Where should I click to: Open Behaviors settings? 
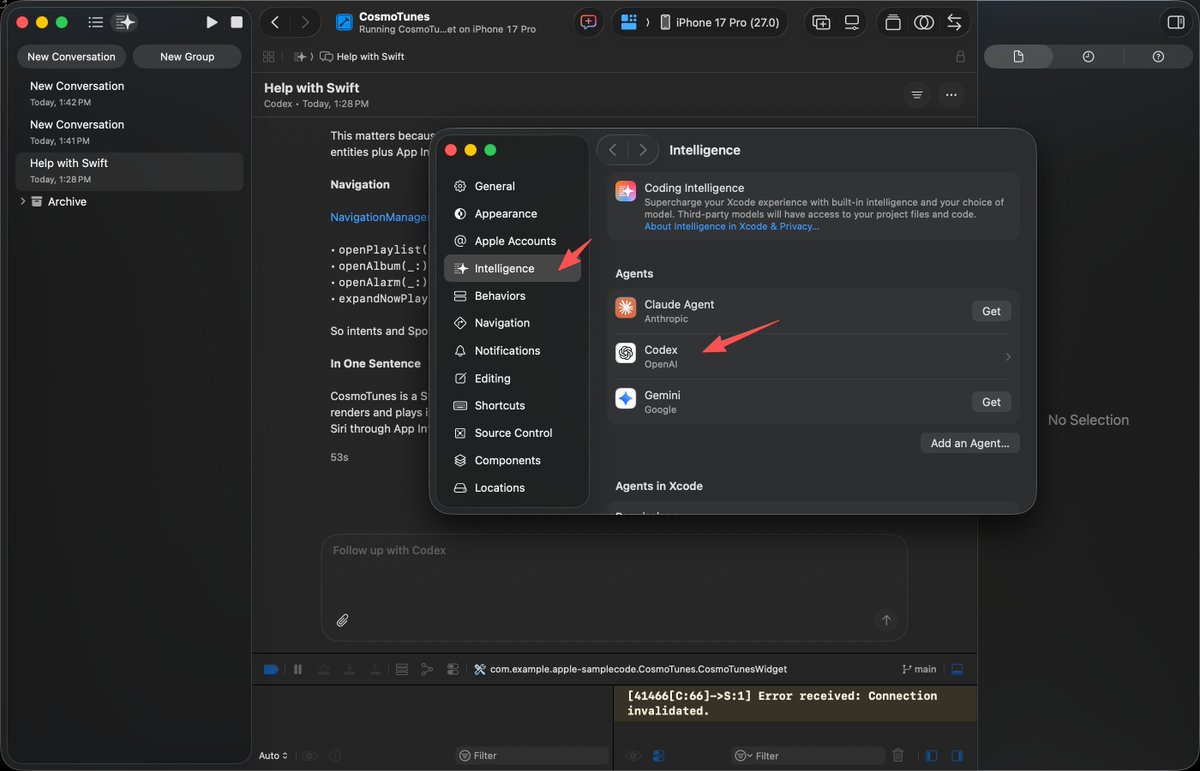[512, 296]
